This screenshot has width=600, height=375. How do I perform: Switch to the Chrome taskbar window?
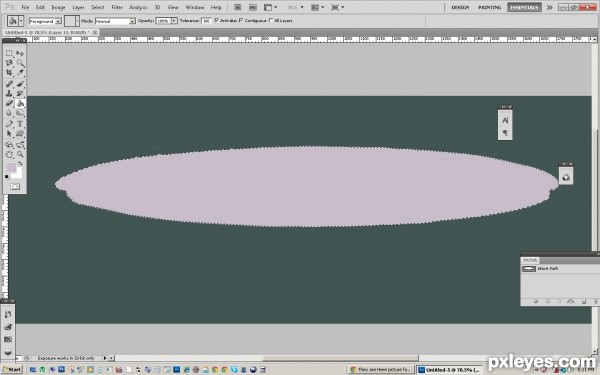tap(382, 370)
